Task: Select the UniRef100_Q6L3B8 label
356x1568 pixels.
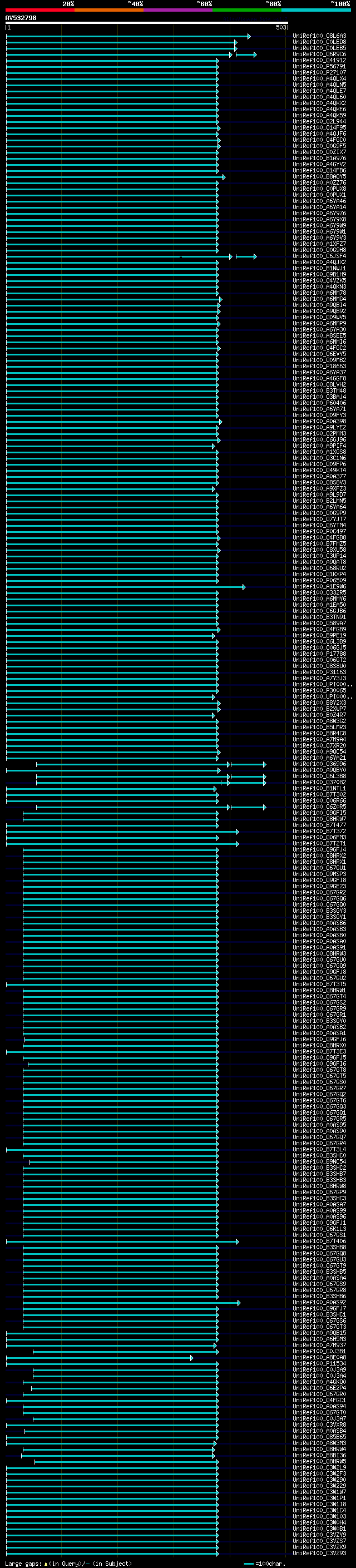Action: [x=319, y=776]
